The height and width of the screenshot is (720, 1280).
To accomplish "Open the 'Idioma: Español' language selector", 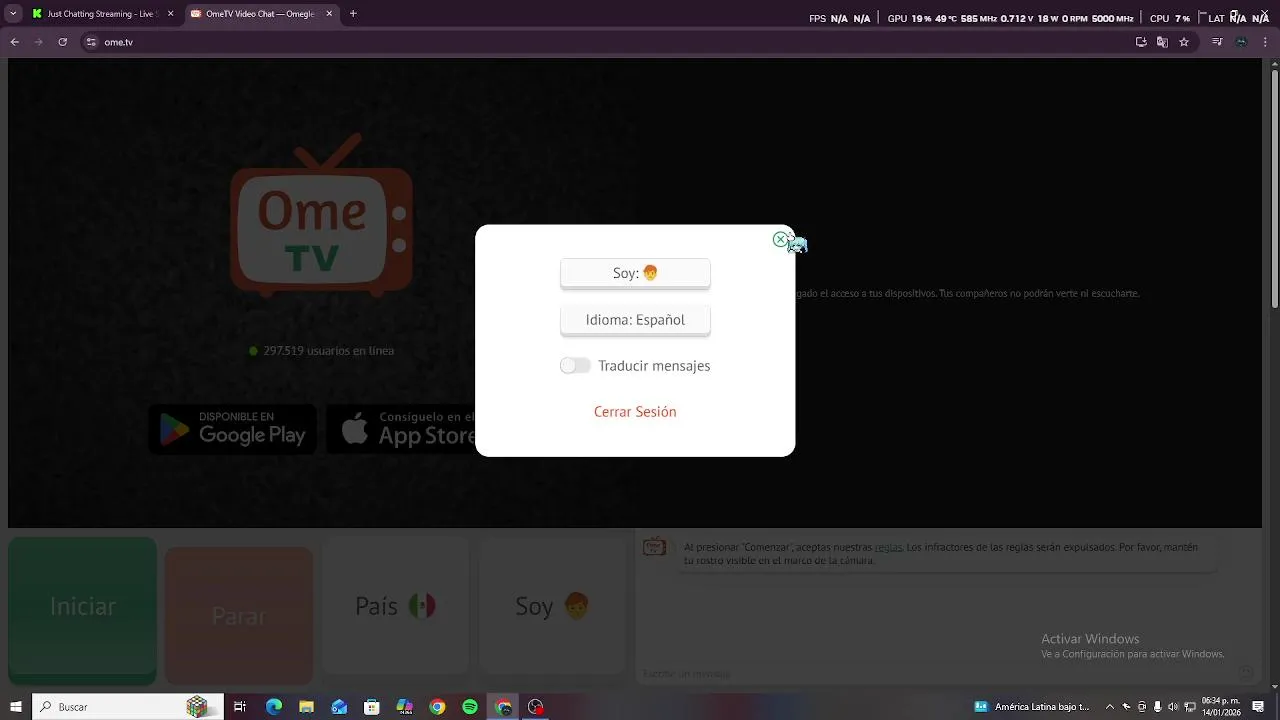I will pyautogui.click(x=635, y=320).
